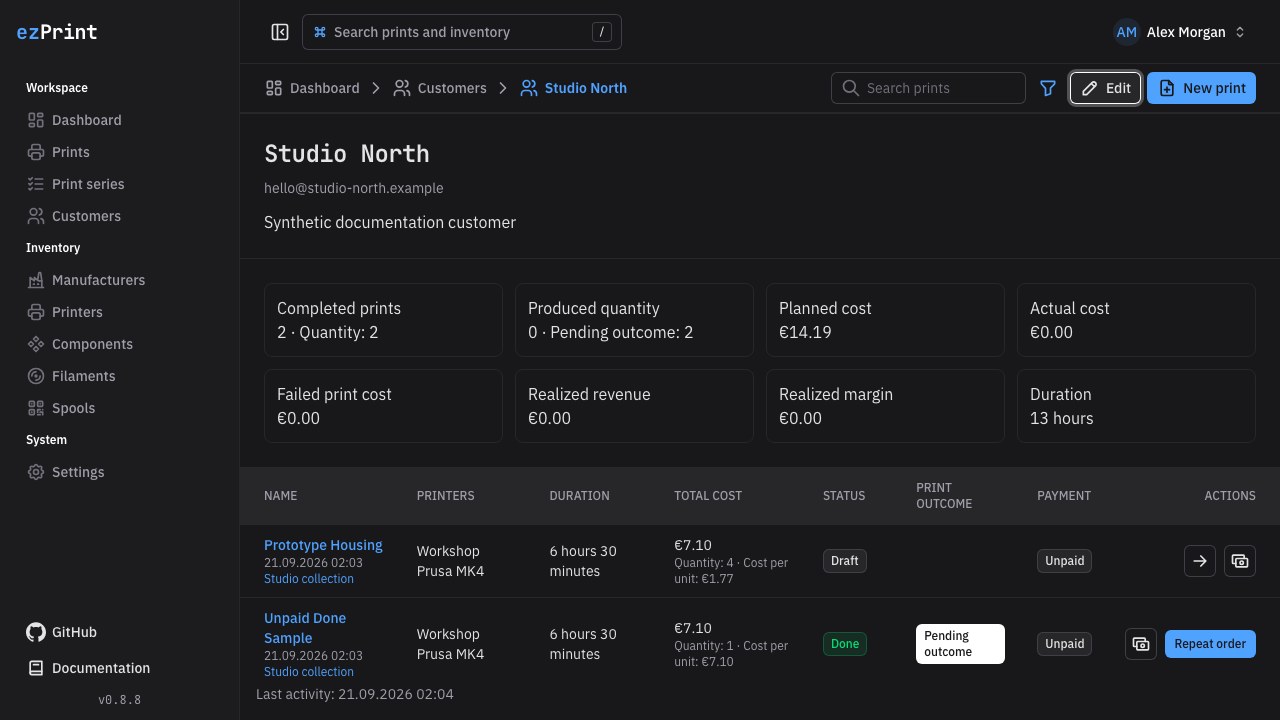Focus the Search prints and inventory field
This screenshot has height=720, width=1280.
(462, 32)
